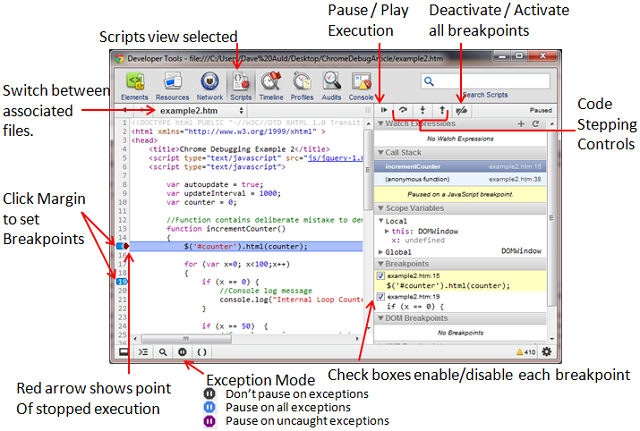This screenshot has width=640, height=431.
Task: Open the Timeline panel
Action: pos(271,86)
